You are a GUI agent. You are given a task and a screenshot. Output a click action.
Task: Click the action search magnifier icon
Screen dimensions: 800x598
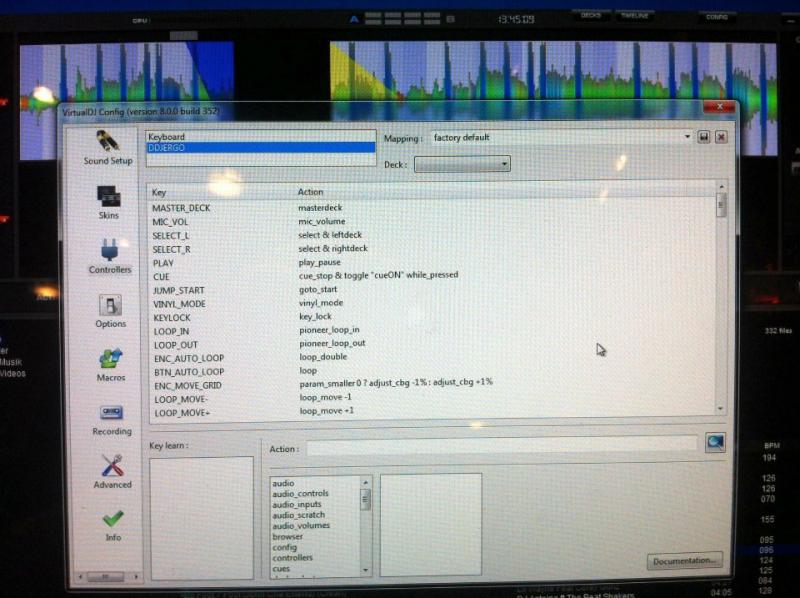(715, 442)
